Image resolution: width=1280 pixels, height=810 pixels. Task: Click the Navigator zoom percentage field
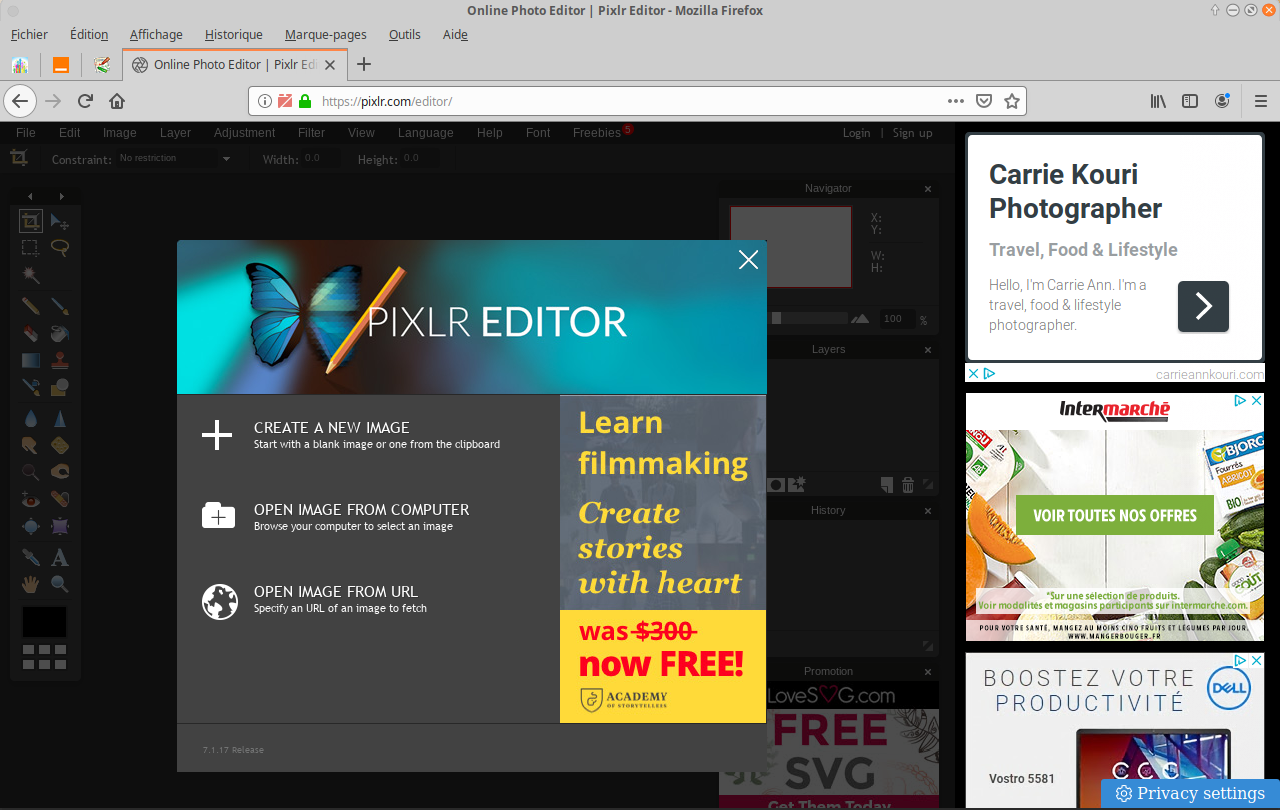896,319
